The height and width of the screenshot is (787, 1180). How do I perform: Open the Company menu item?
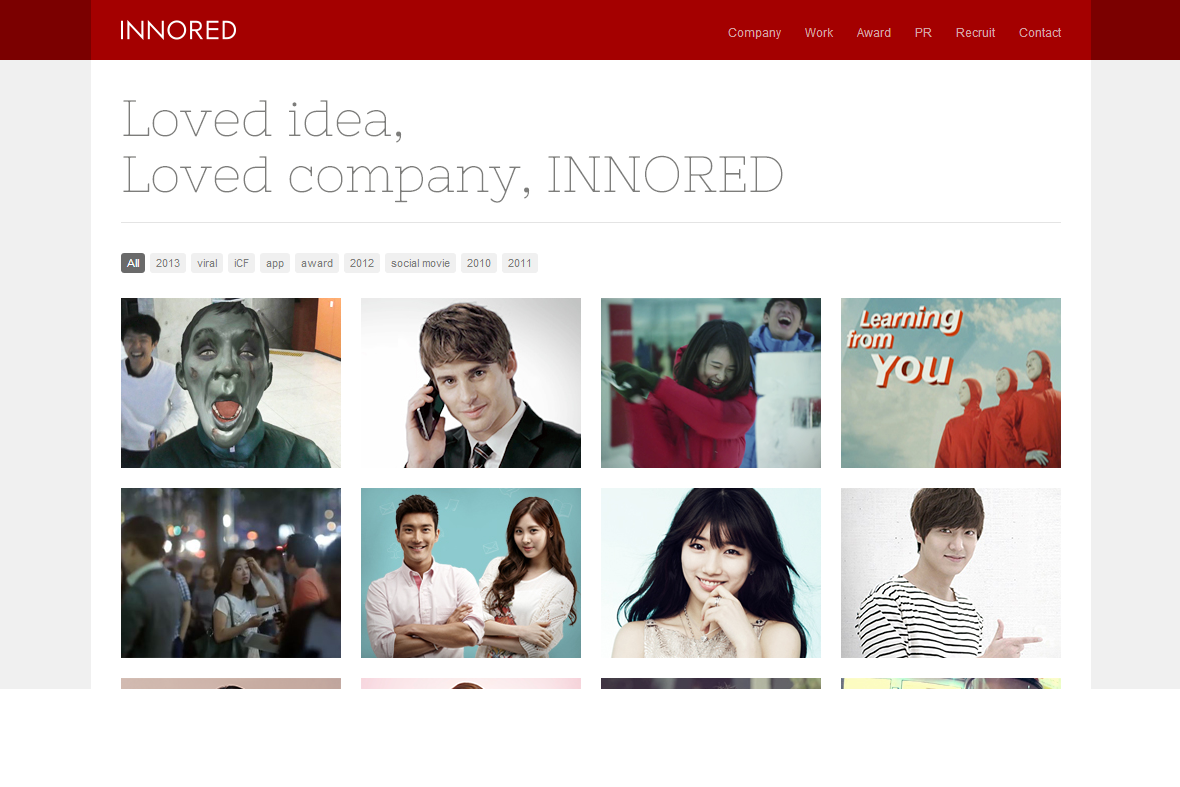click(754, 33)
